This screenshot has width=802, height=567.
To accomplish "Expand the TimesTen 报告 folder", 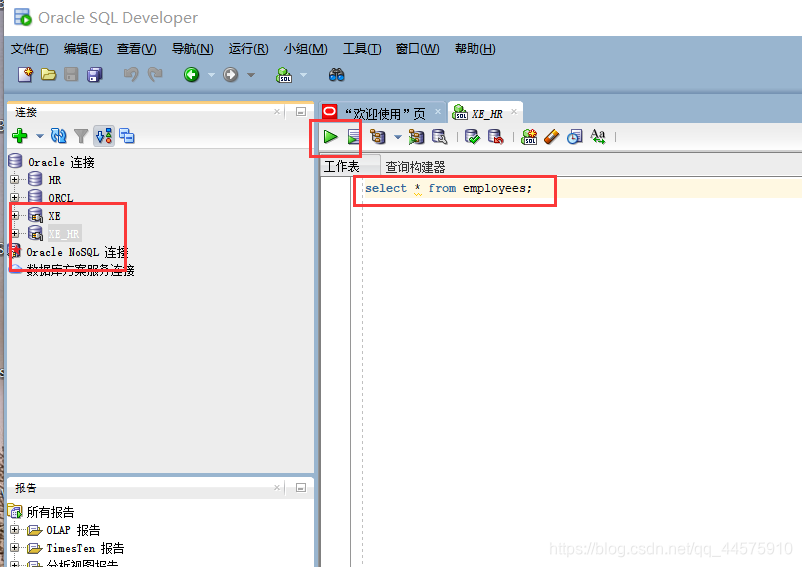I will (x=15, y=548).
